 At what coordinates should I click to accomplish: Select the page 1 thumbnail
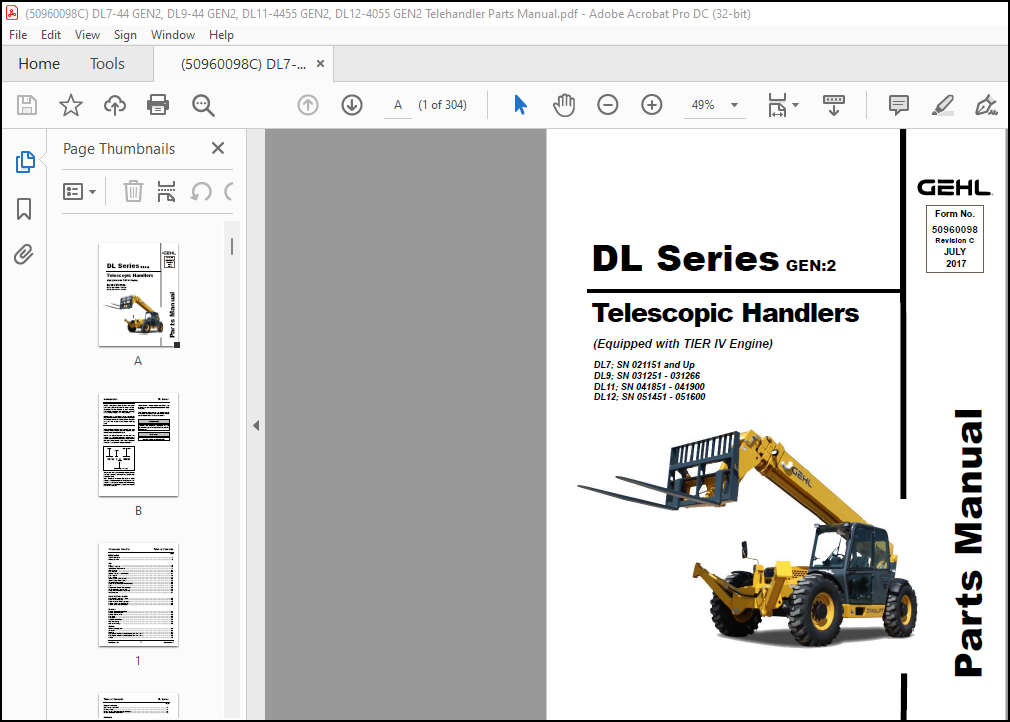[138, 595]
